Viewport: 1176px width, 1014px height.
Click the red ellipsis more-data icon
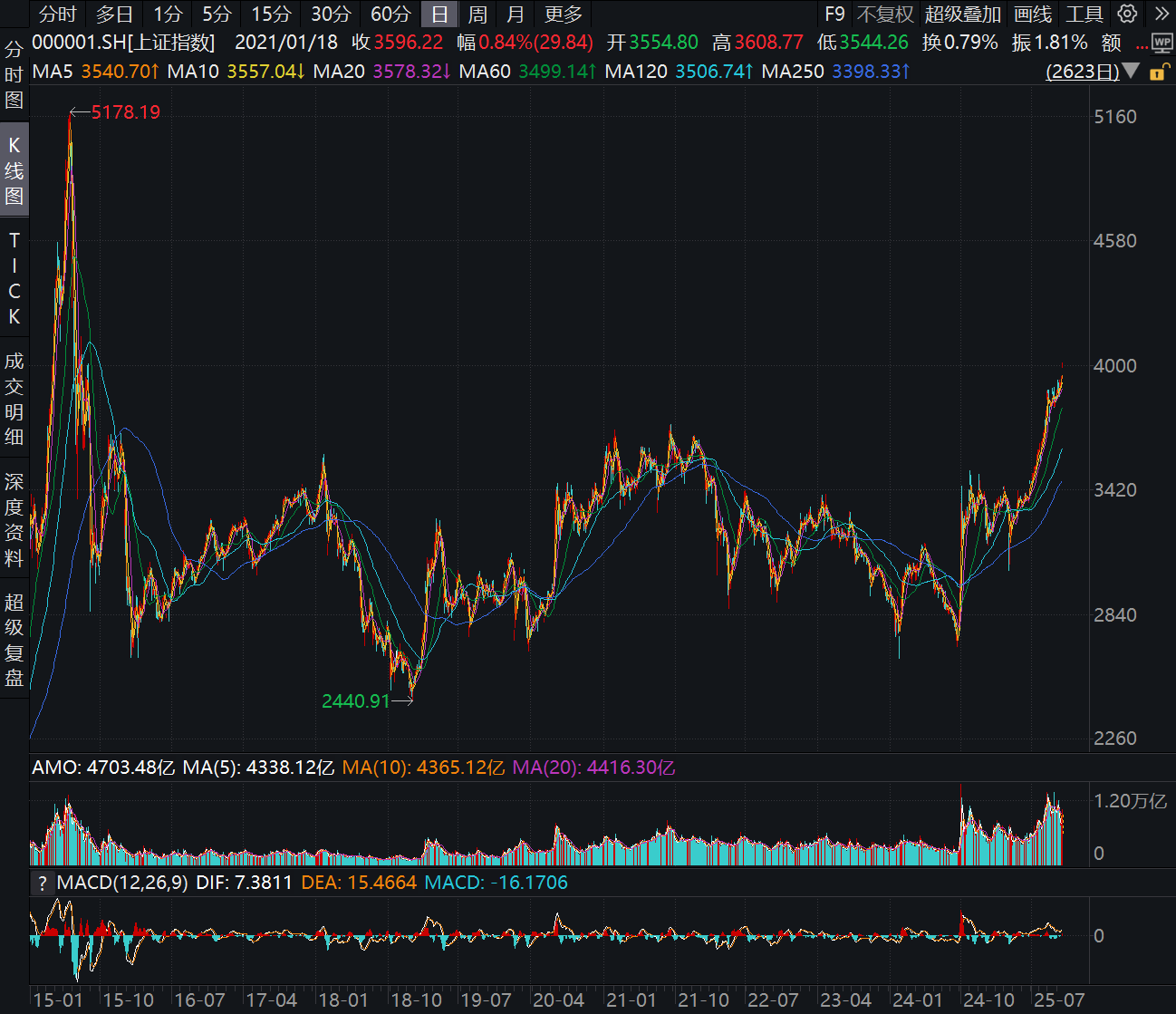1141,43
